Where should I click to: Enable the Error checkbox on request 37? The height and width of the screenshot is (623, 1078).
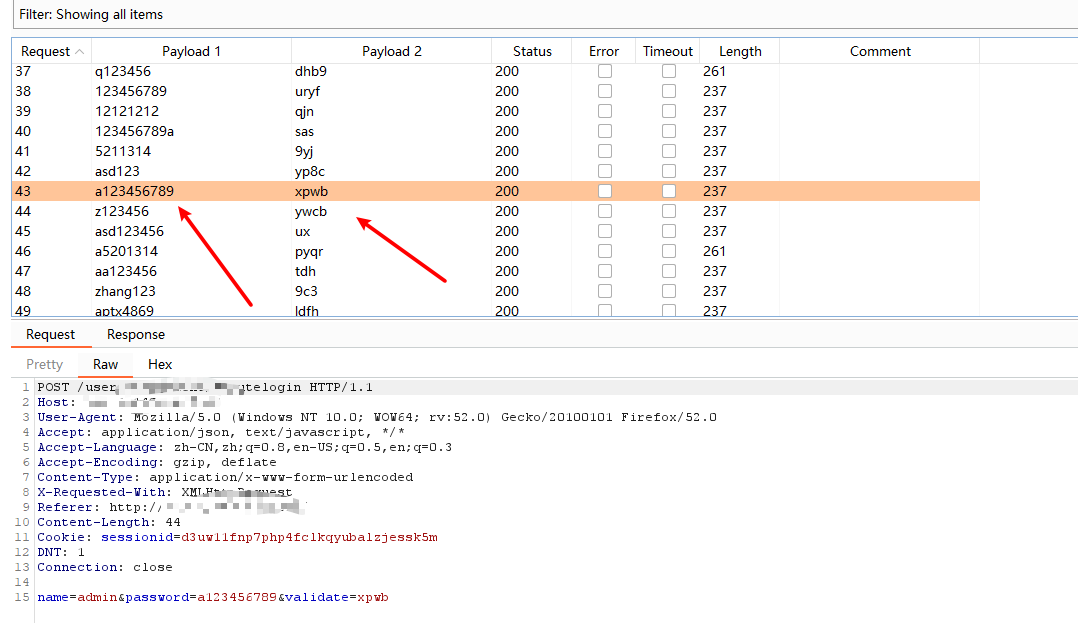604,71
